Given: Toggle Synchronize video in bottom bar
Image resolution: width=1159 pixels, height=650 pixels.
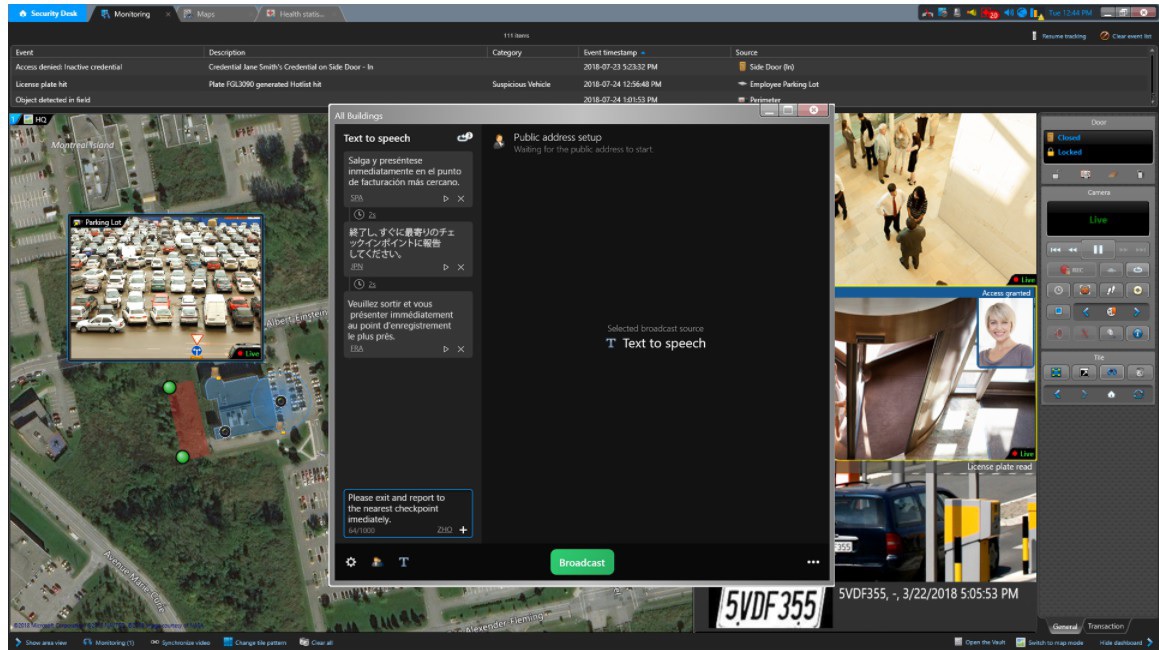Looking at the screenshot, I should coord(179,642).
